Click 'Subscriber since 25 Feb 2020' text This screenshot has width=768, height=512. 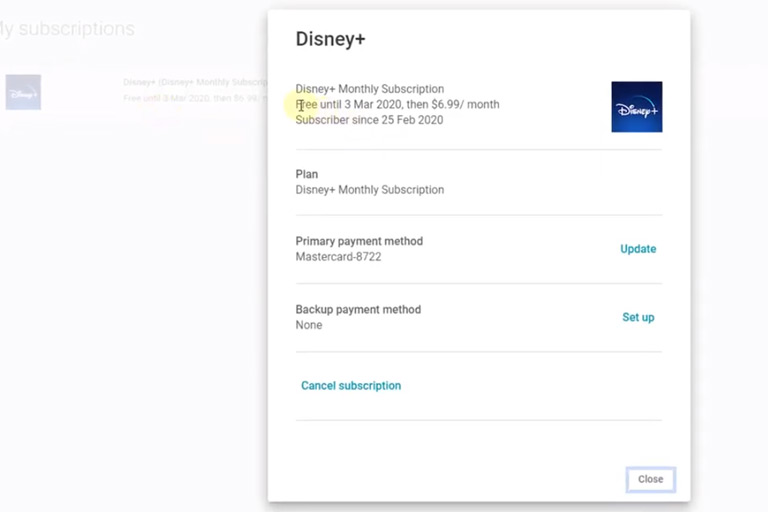[369, 120]
